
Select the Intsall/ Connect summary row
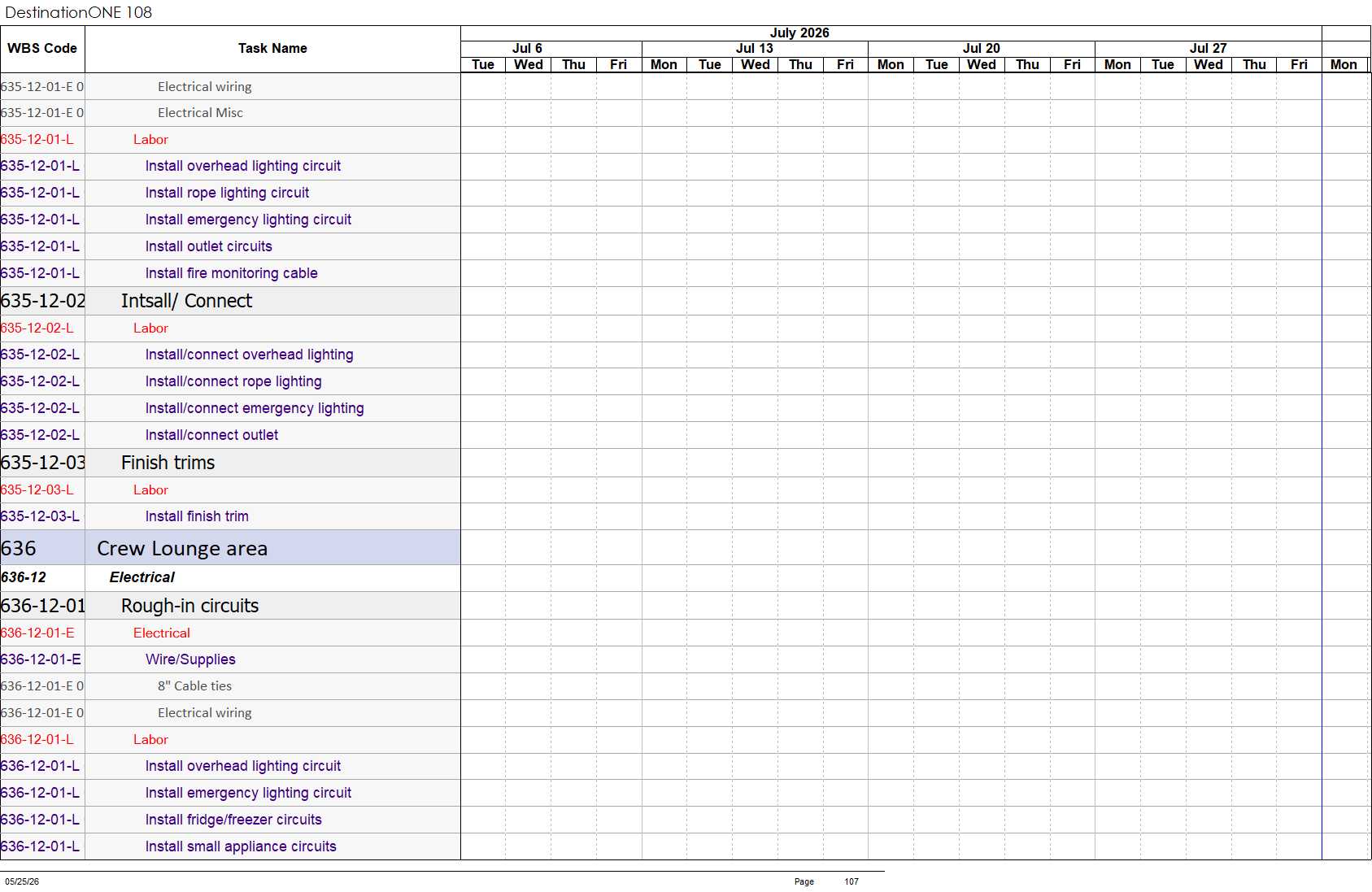pyautogui.click(x=230, y=302)
